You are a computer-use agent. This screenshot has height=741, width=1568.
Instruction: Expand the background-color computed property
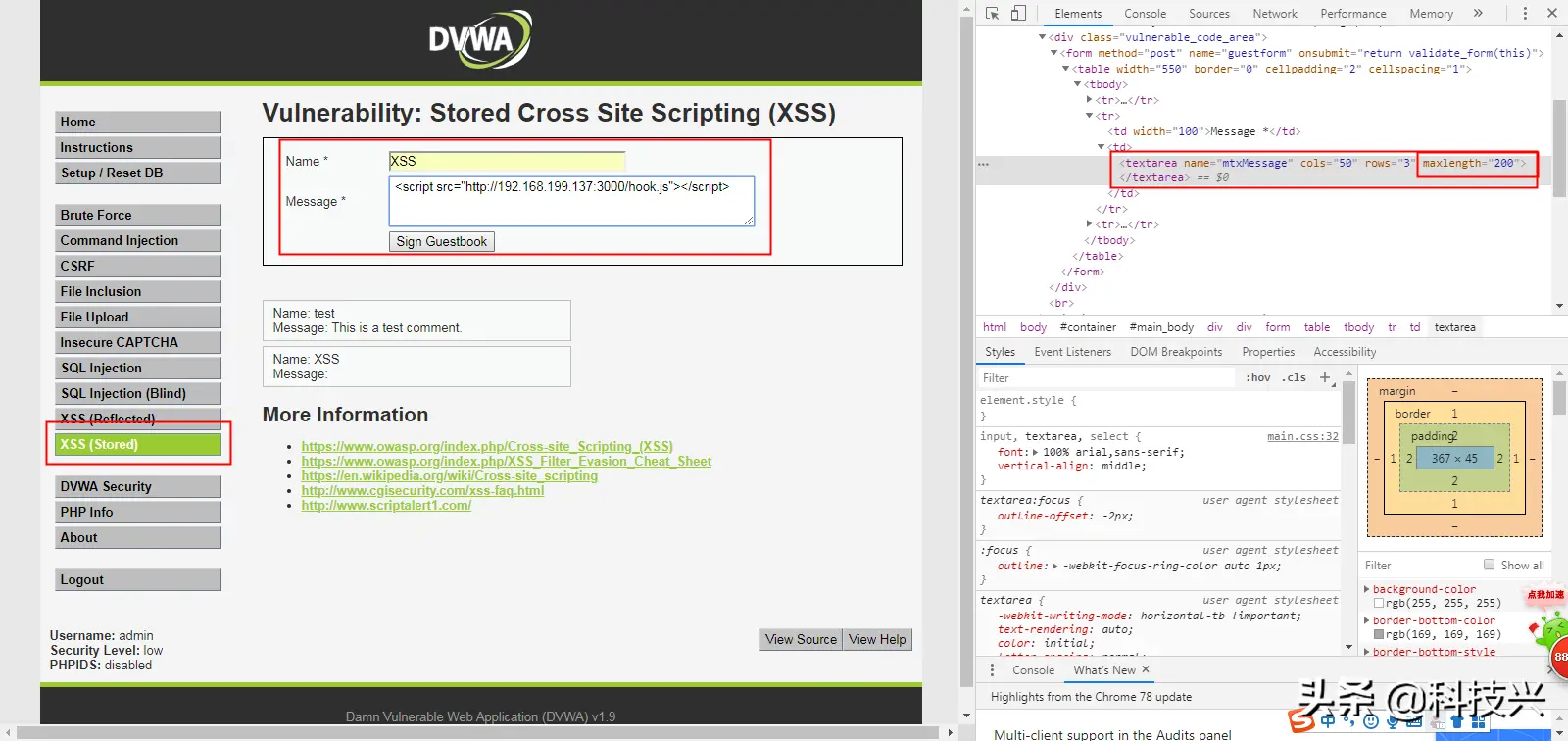(x=1367, y=589)
